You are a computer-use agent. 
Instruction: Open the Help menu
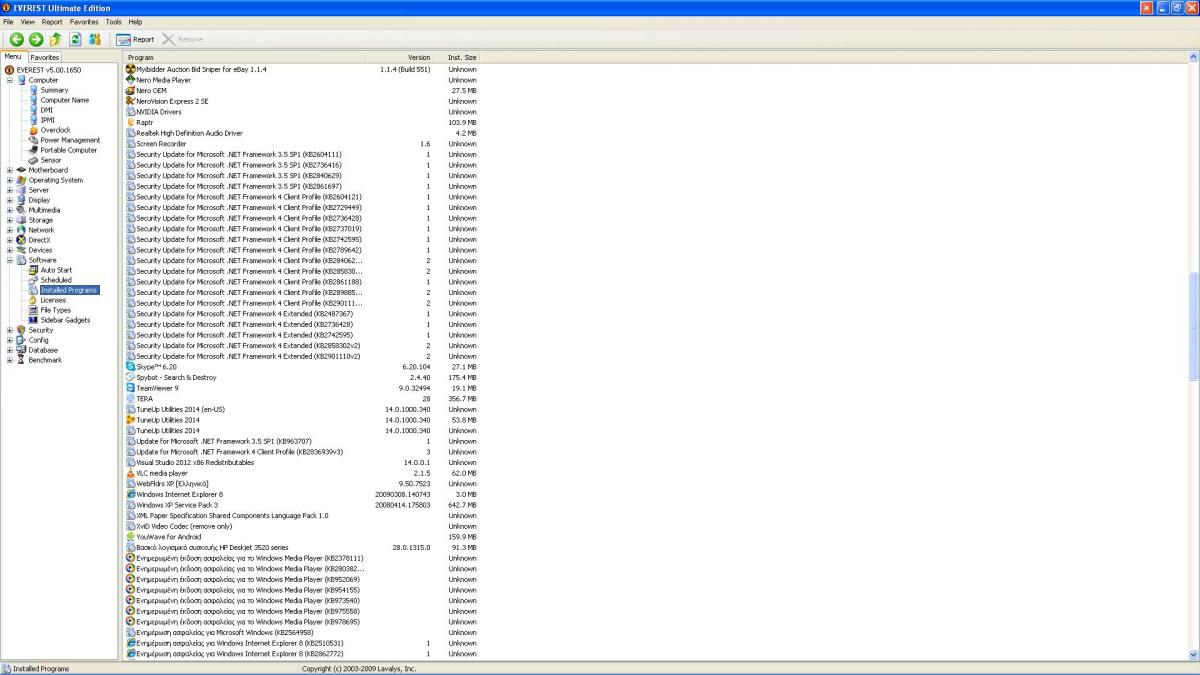click(136, 21)
